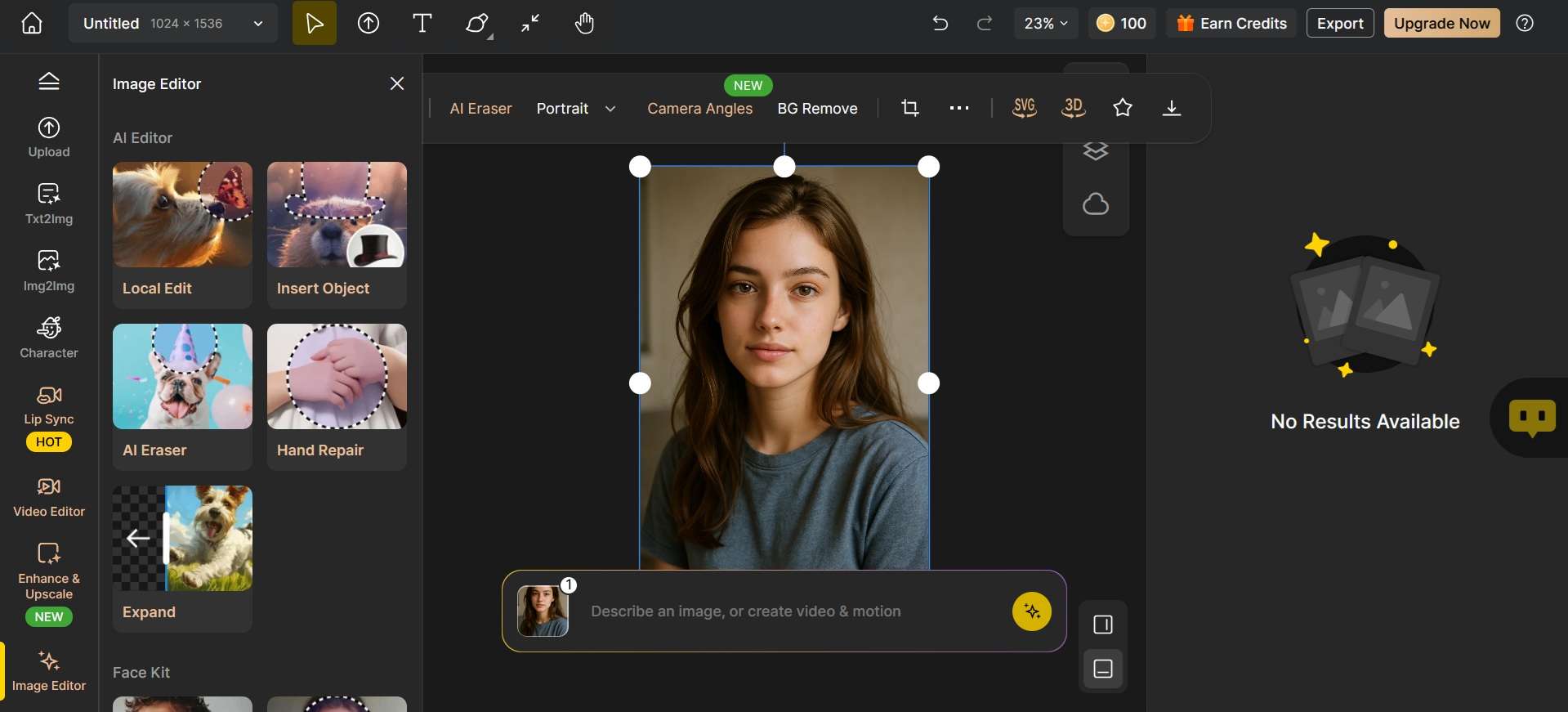Viewport: 1568px width, 712px height.
Task: Click the attached portrait thumbnail in prompt
Action: coord(543,611)
